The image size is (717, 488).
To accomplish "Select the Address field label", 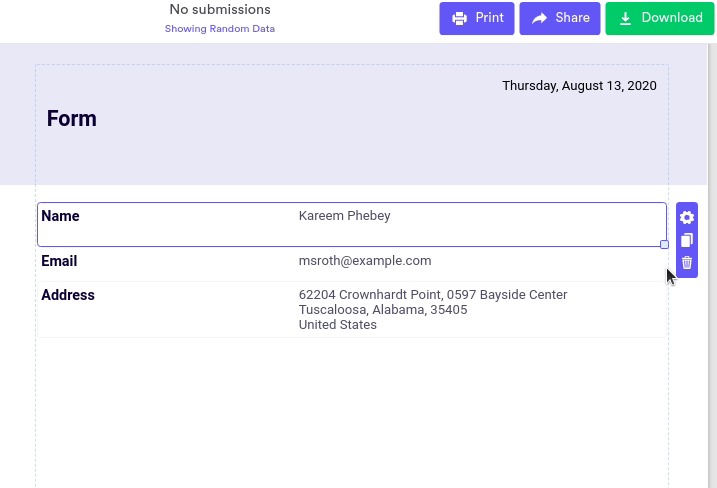I will click(x=68, y=296).
